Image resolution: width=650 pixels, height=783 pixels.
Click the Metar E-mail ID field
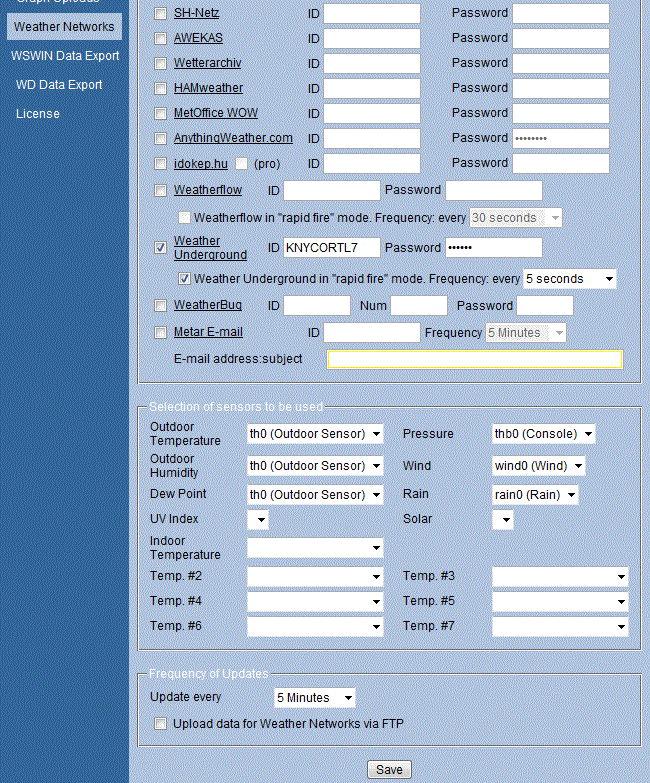click(x=372, y=333)
